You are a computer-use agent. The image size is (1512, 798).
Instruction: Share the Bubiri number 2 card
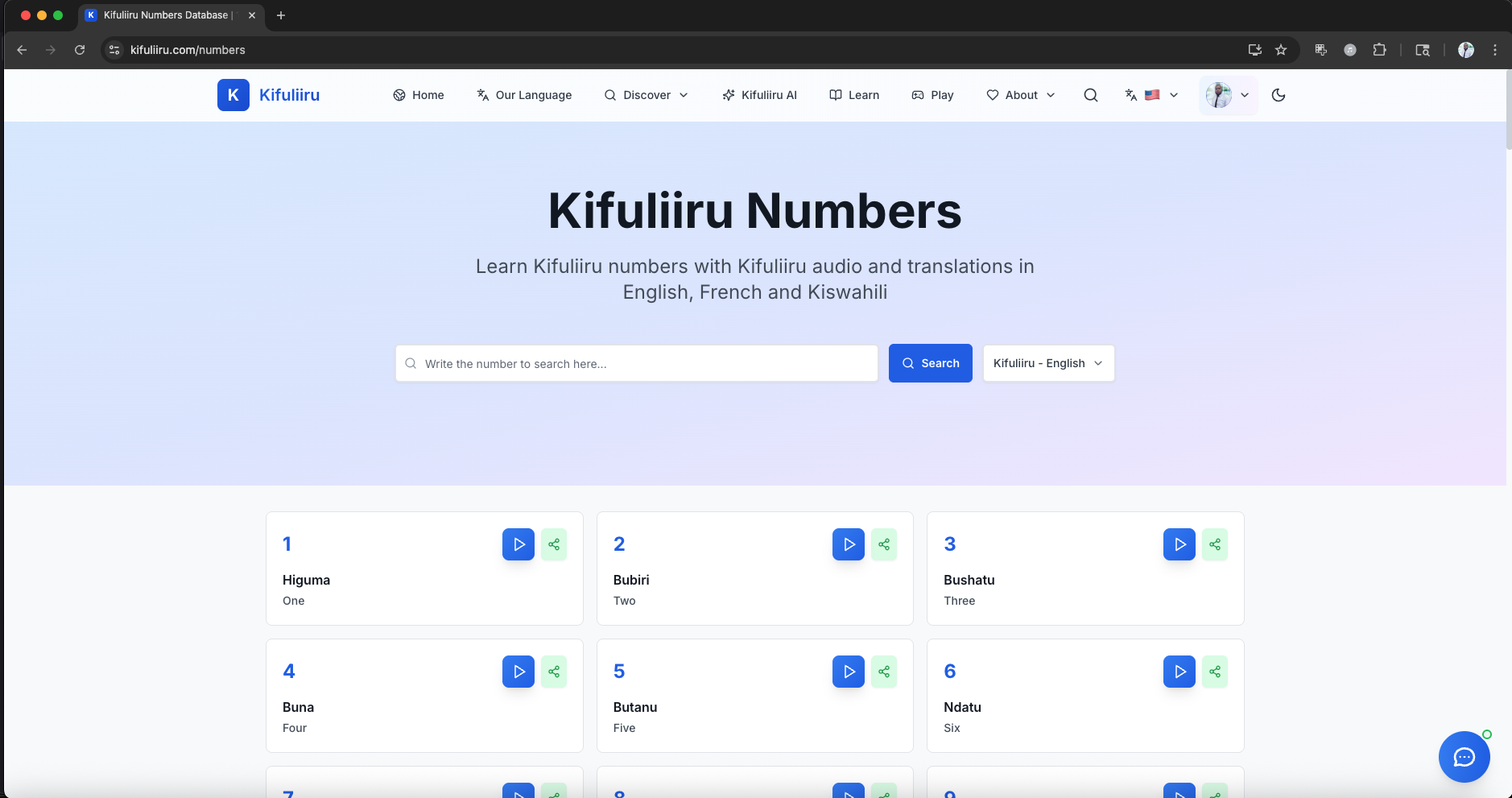pos(884,544)
